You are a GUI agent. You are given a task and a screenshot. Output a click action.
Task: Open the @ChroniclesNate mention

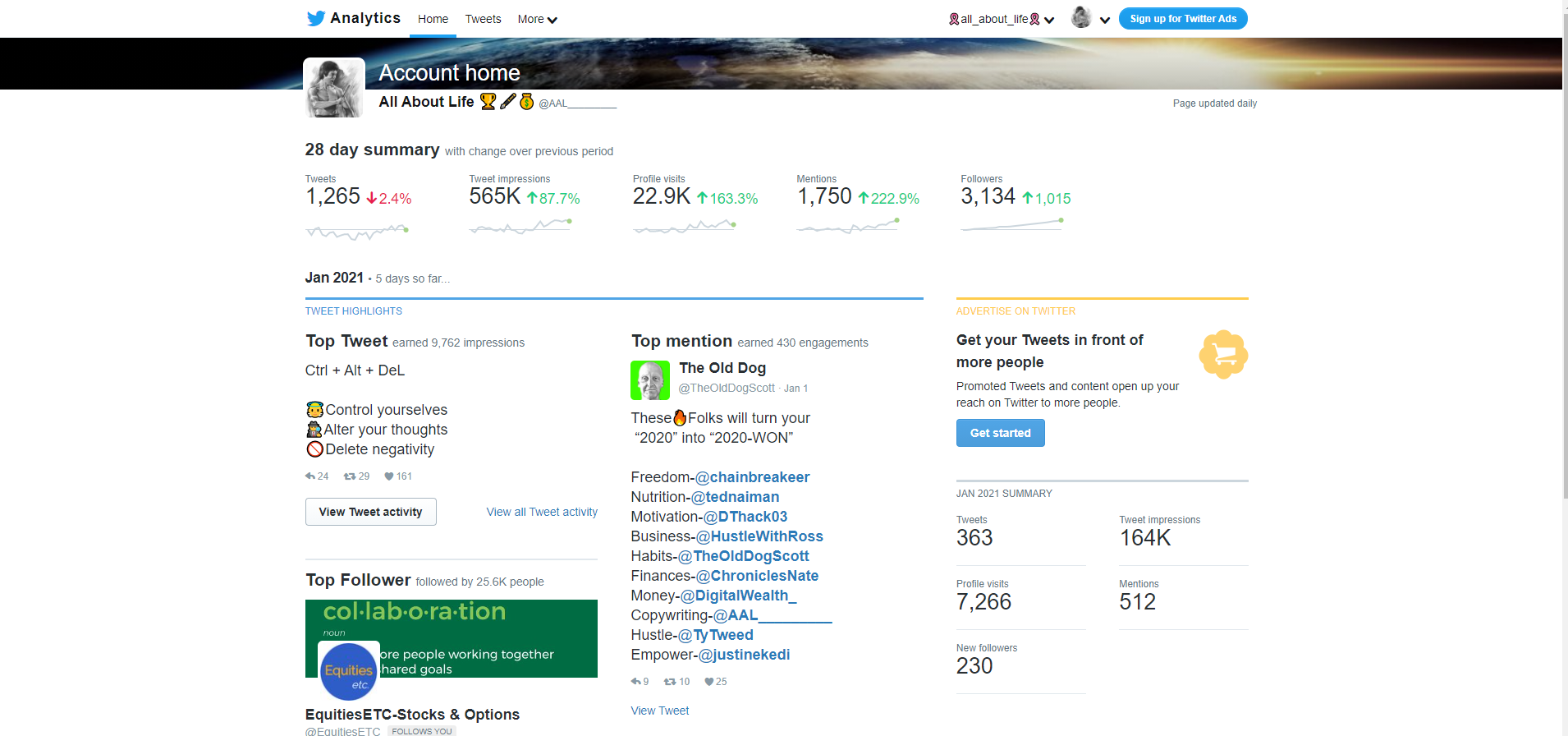coord(757,576)
